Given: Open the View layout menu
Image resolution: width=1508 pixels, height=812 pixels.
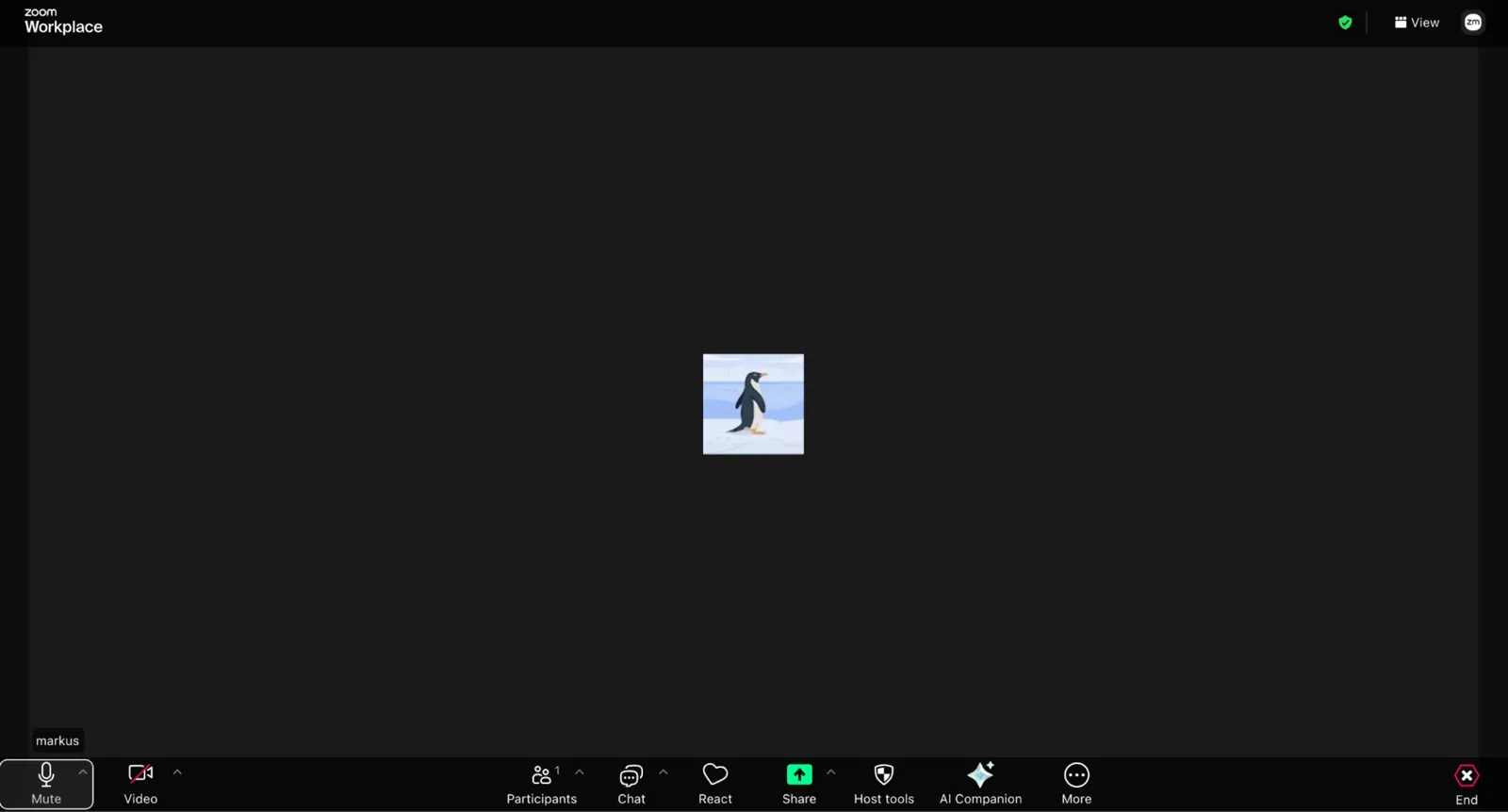Looking at the screenshot, I should (1417, 23).
